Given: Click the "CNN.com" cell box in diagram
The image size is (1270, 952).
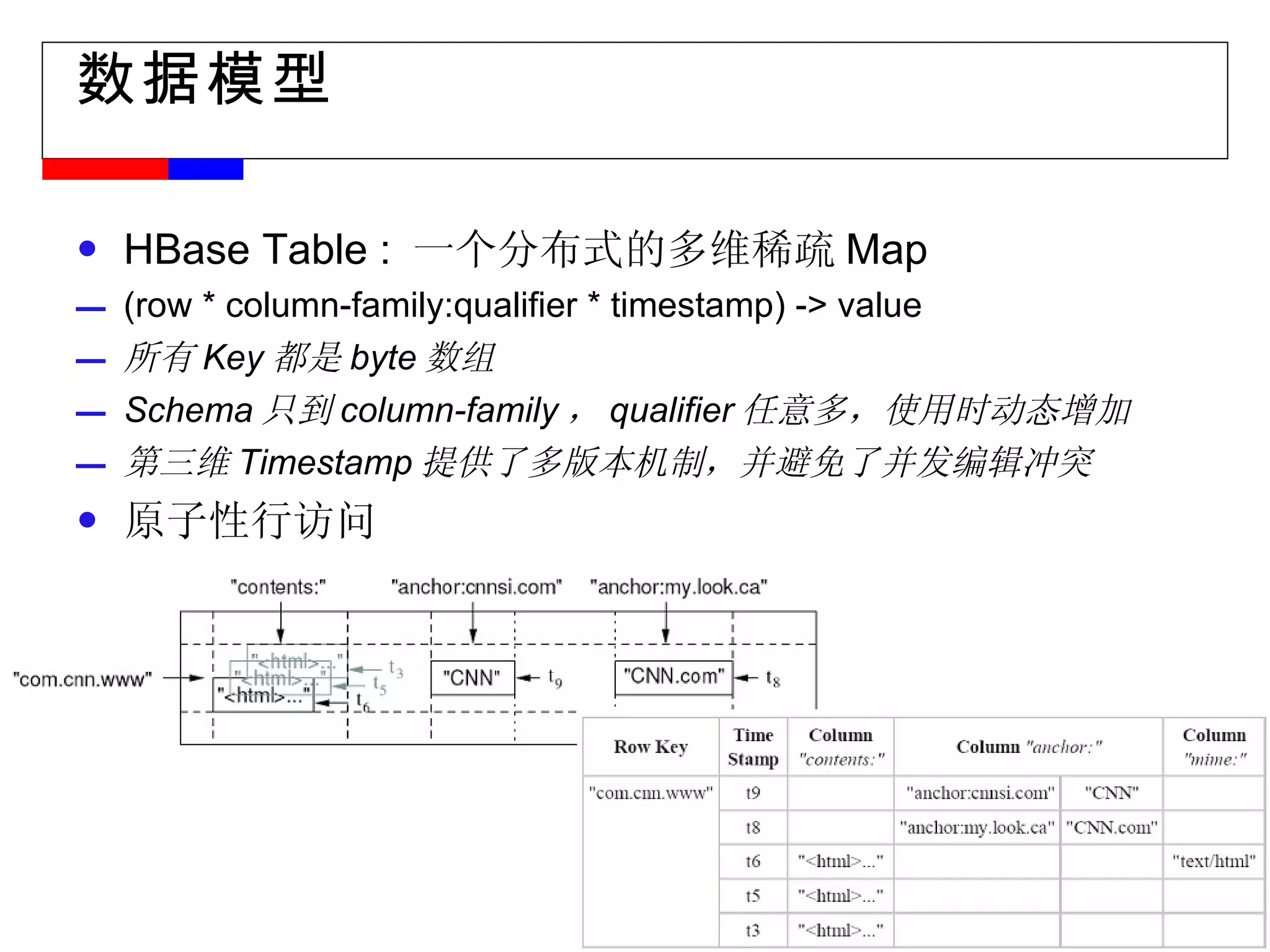Looking at the screenshot, I should pos(673,676).
